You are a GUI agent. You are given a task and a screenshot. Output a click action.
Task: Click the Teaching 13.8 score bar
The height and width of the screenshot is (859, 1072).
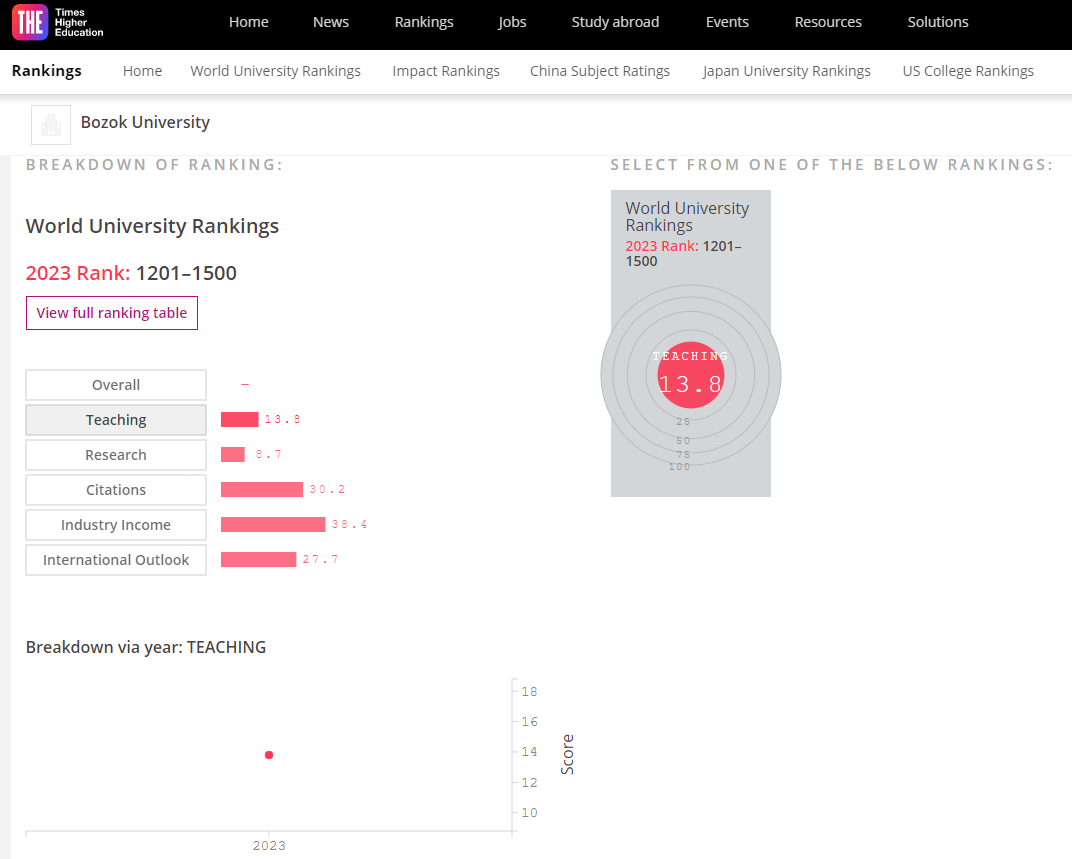pos(239,419)
